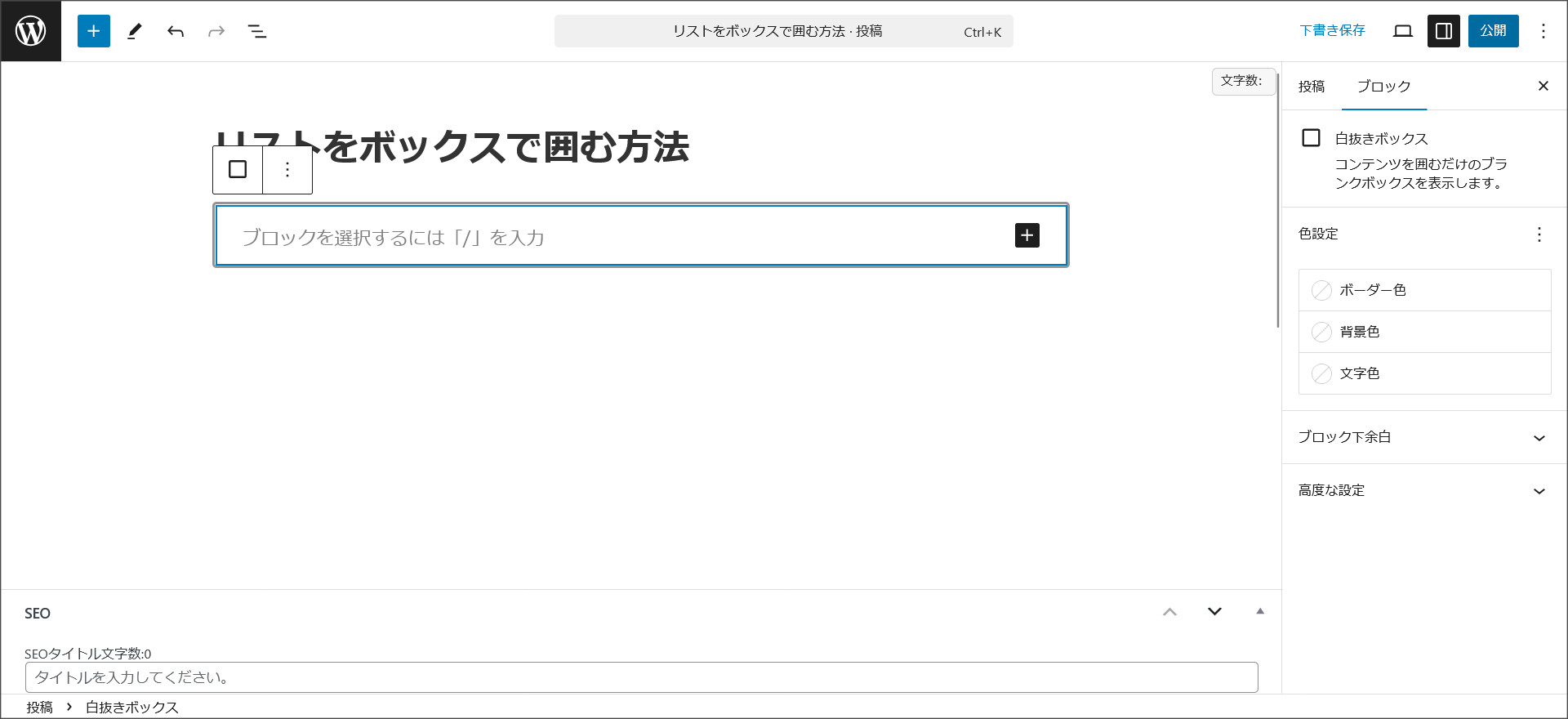Pick the 背景色 color
The image size is (1568, 719).
click(x=1425, y=332)
